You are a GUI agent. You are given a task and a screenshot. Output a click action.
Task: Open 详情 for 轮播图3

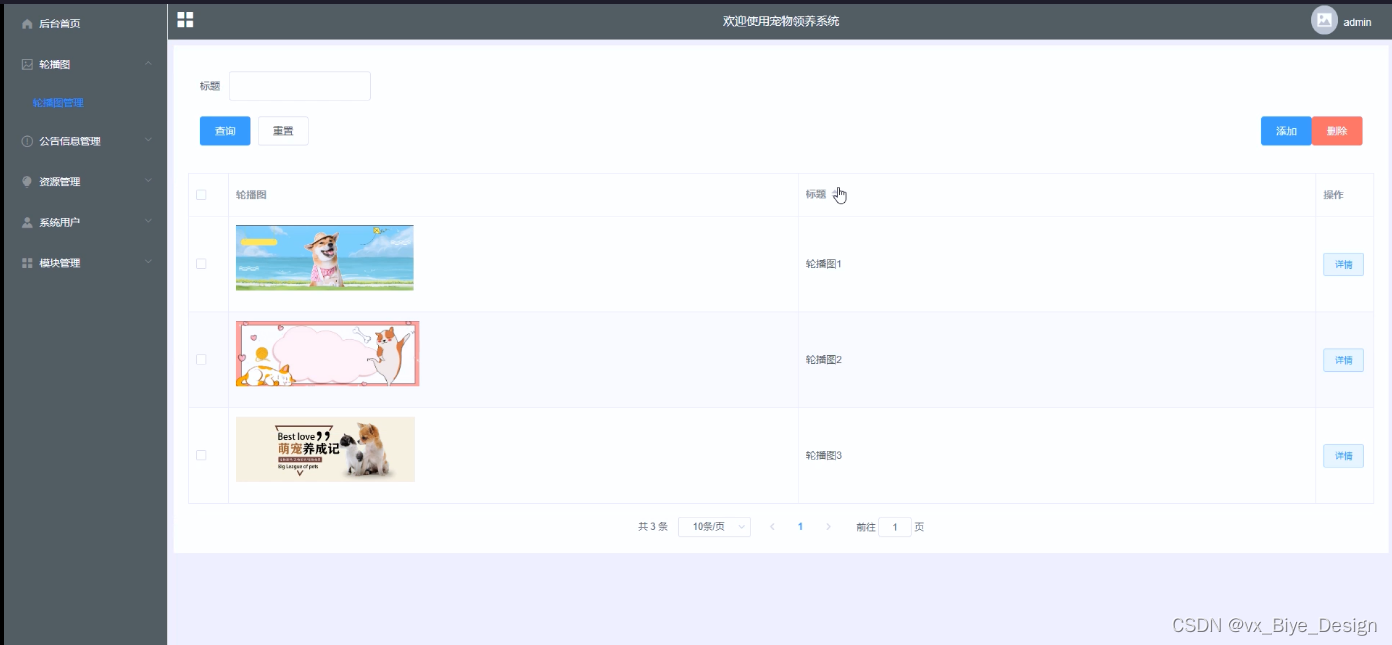1343,456
